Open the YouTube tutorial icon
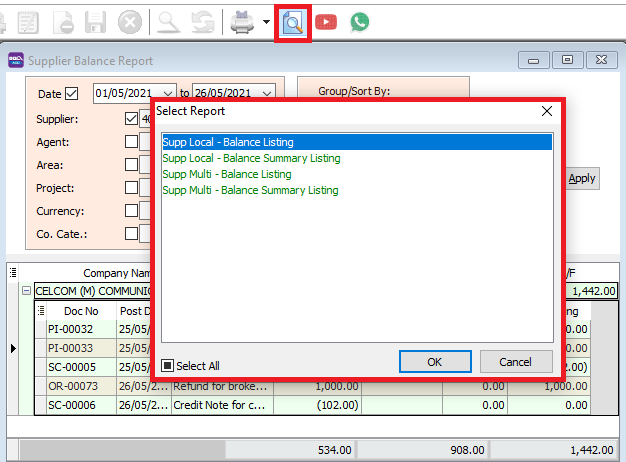The image size is (626, 462). pyautogui.click(x=326, y=21)
